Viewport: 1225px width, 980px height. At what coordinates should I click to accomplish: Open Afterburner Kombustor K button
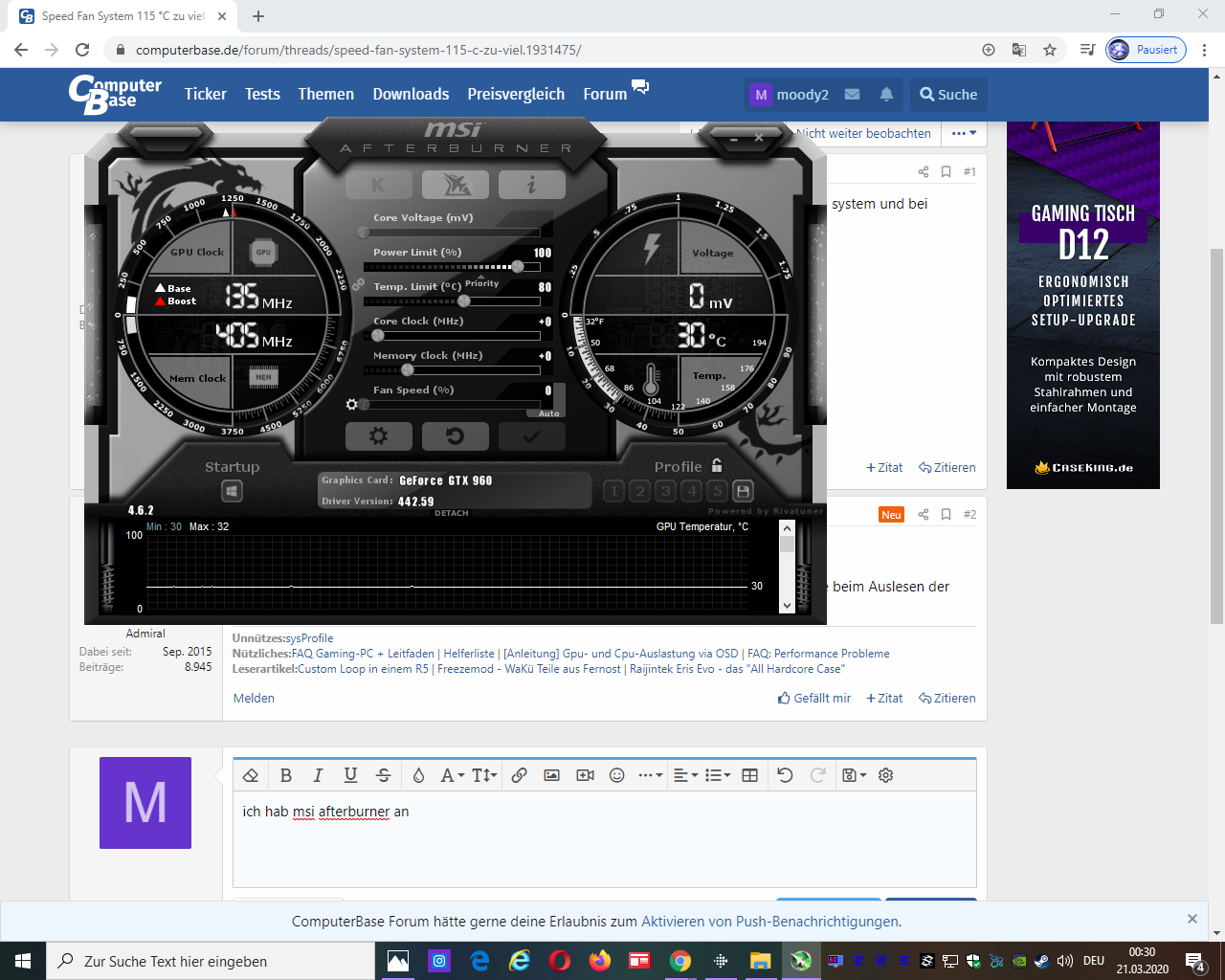pos(379,185)
